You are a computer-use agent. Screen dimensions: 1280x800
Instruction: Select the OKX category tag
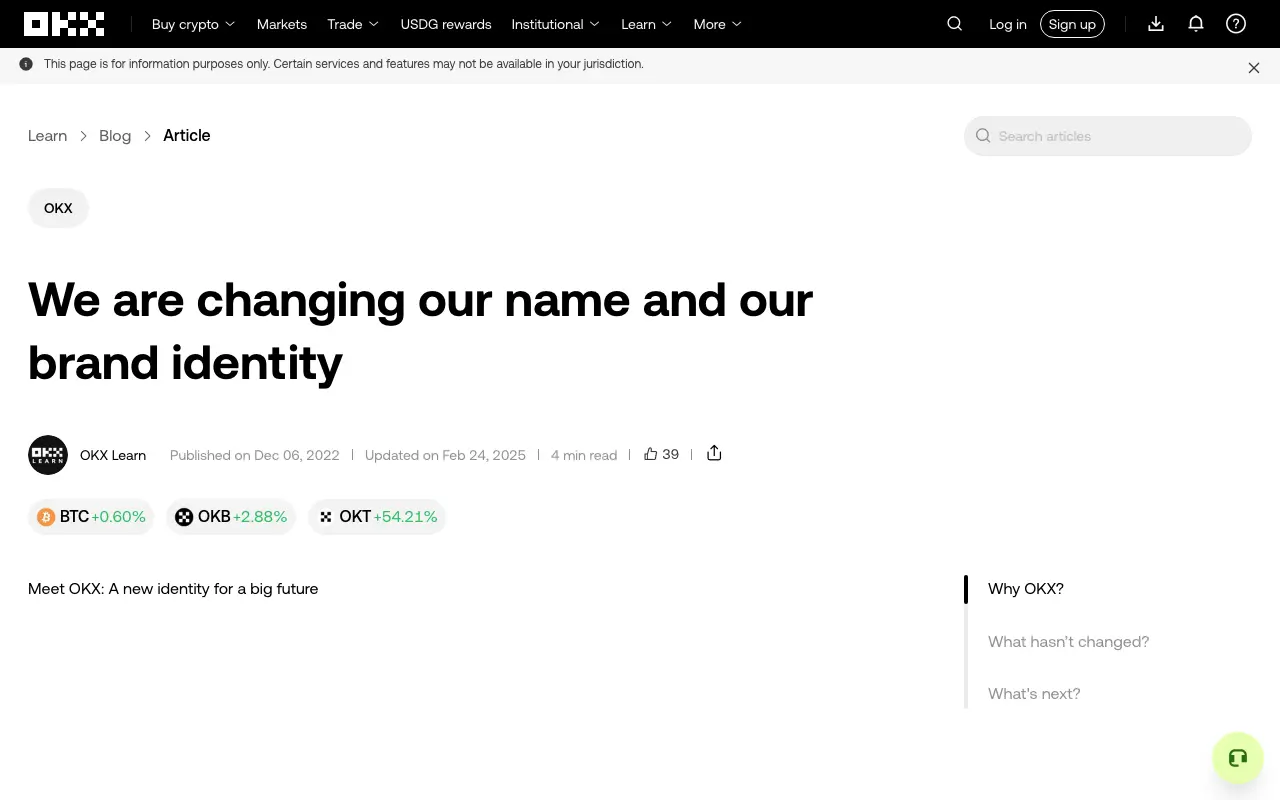tap(58, 208)
